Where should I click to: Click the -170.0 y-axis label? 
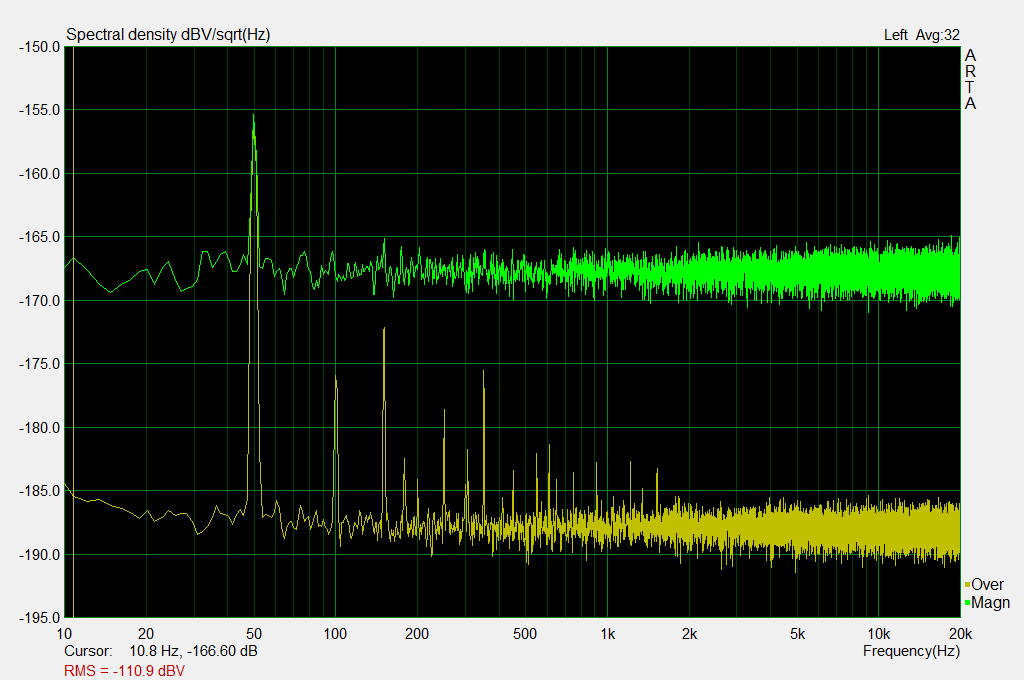(40, 301)
